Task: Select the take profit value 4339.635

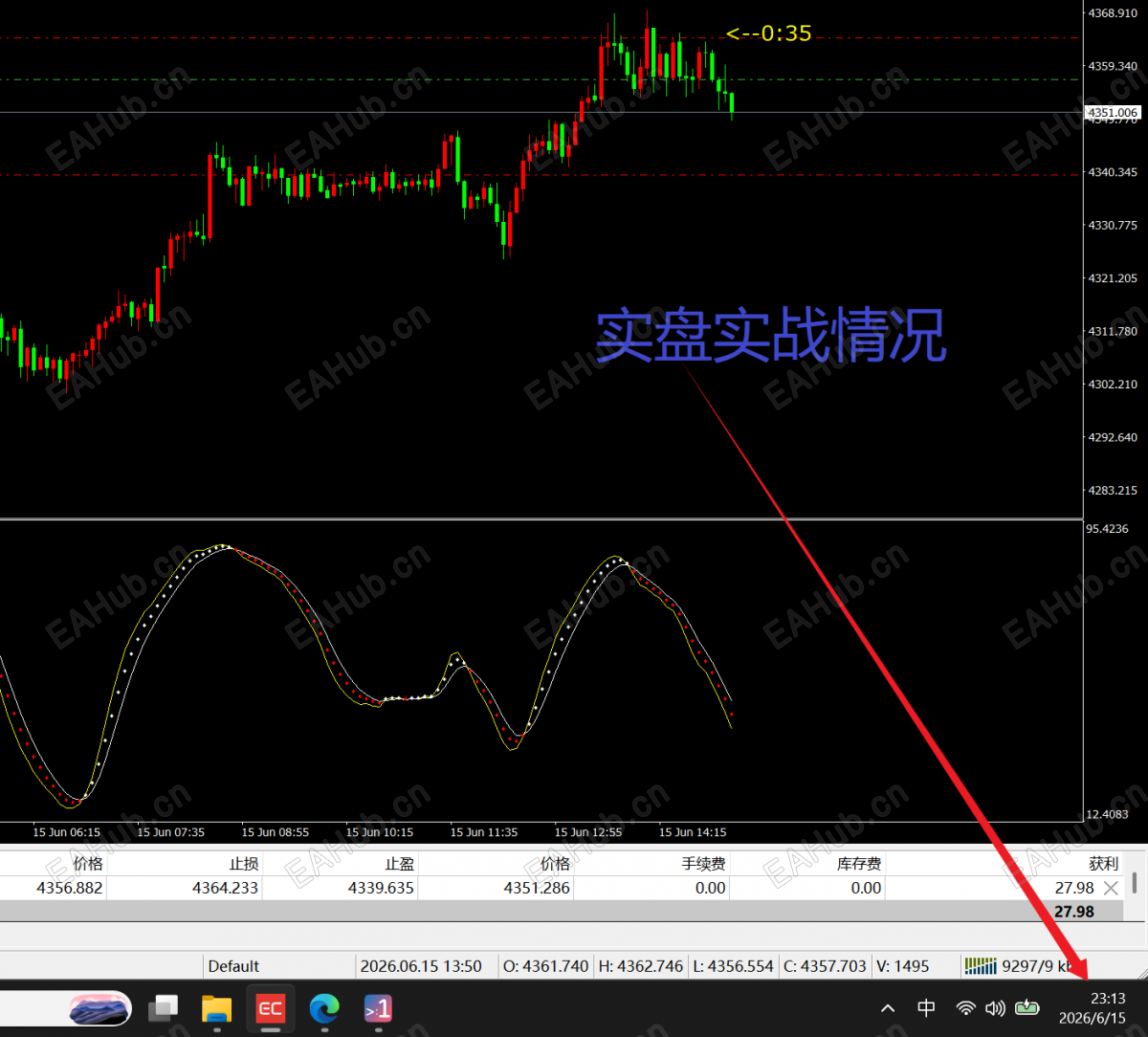Action: click(x=381, y=888)
